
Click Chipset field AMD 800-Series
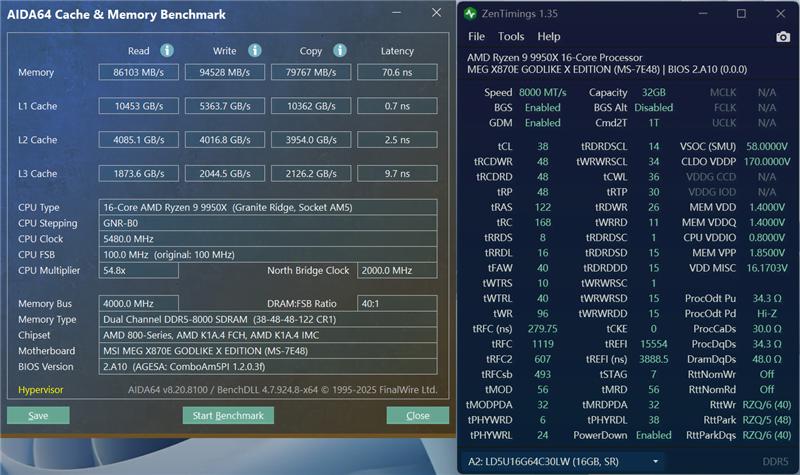pos(268,335)
